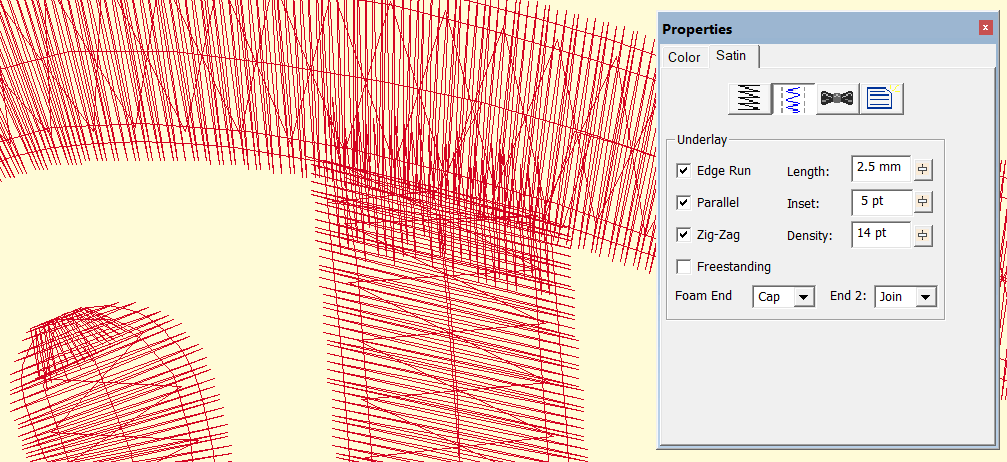
Task: Click the bow-tie shaped icon
Action: tap(838, 98)
